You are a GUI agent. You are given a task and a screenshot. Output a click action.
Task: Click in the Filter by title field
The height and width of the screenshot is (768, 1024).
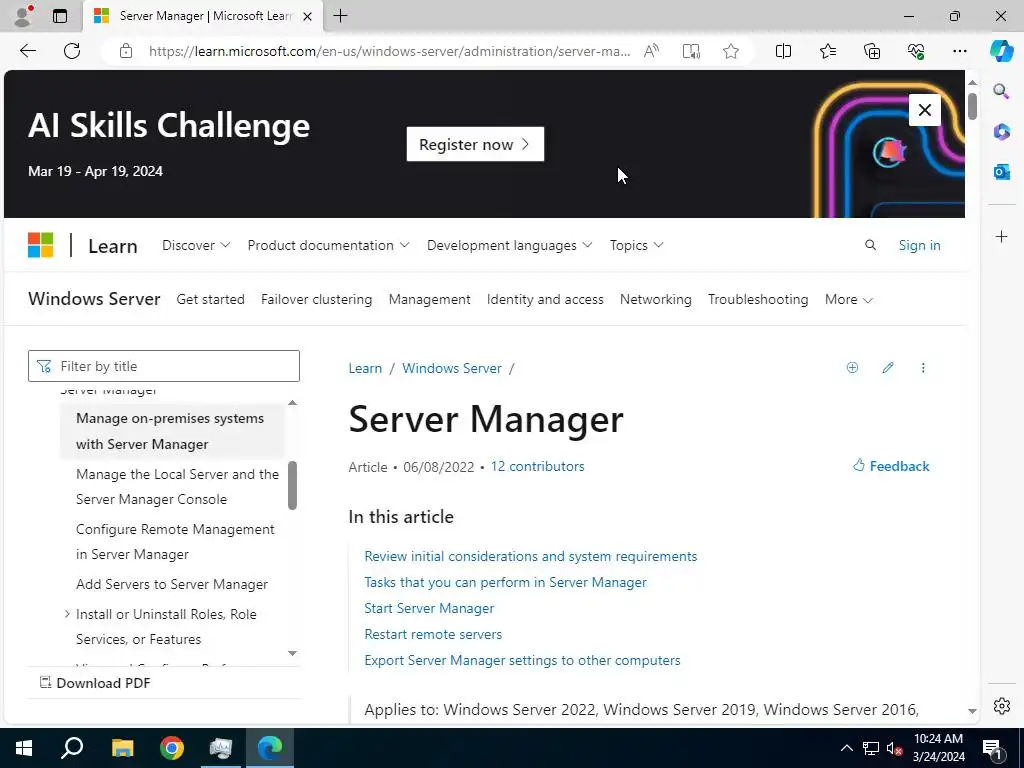coord(164,366)
